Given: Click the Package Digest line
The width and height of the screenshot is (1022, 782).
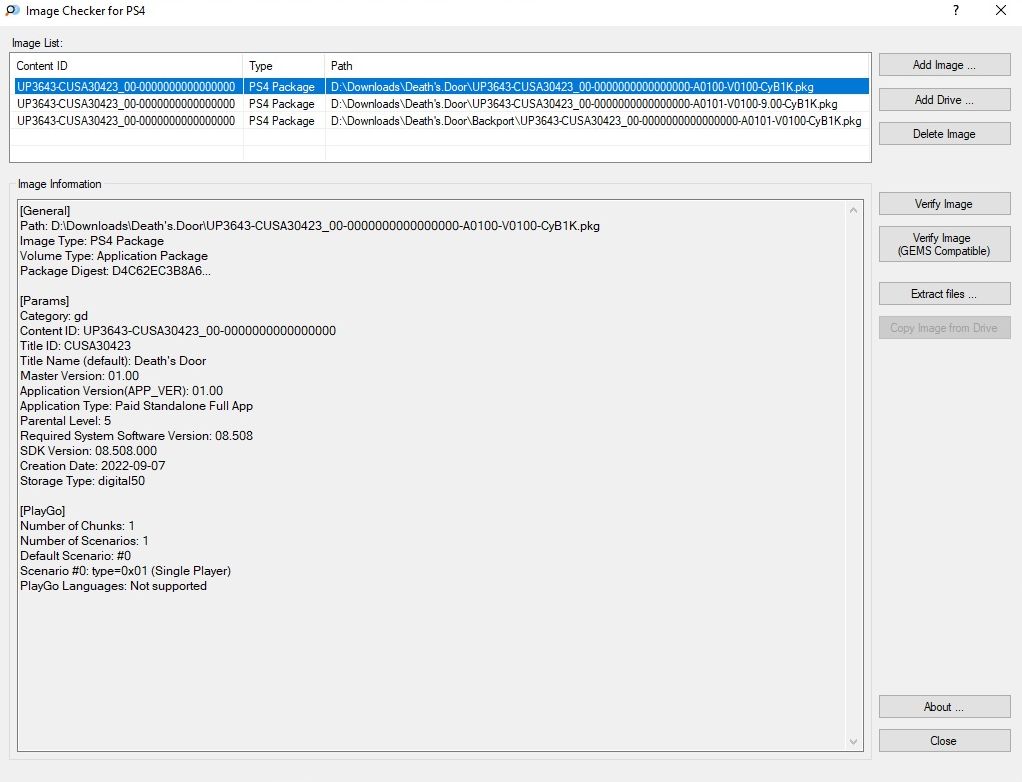Looking at the screenshot, I should coord(115,271).
